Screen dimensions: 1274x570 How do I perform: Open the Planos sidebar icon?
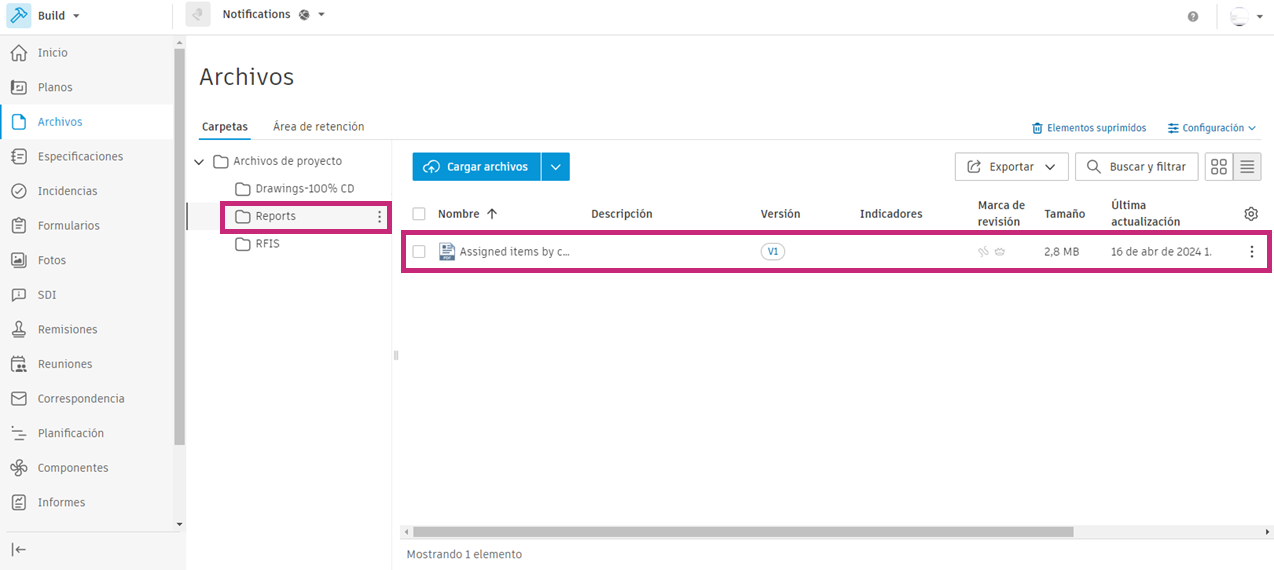18,87
